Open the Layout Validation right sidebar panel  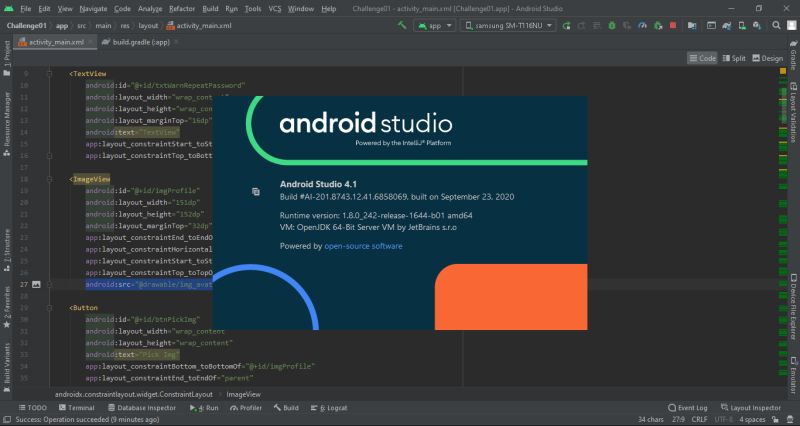(793, 113)
